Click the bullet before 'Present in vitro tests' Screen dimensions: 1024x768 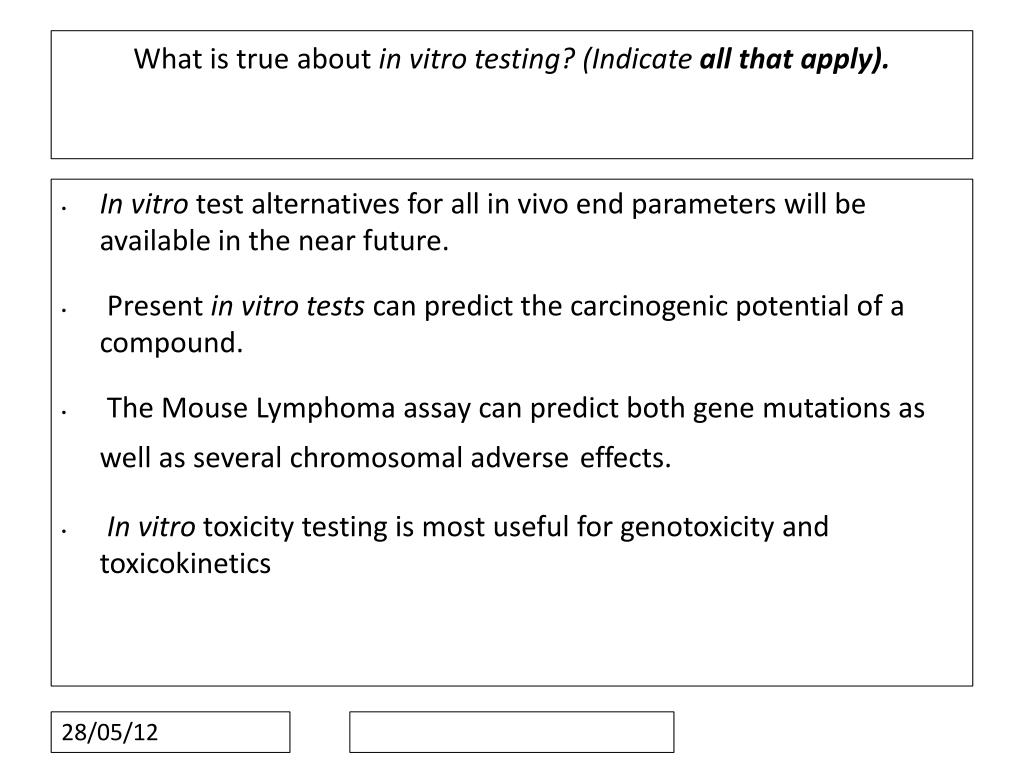(64, 312)
